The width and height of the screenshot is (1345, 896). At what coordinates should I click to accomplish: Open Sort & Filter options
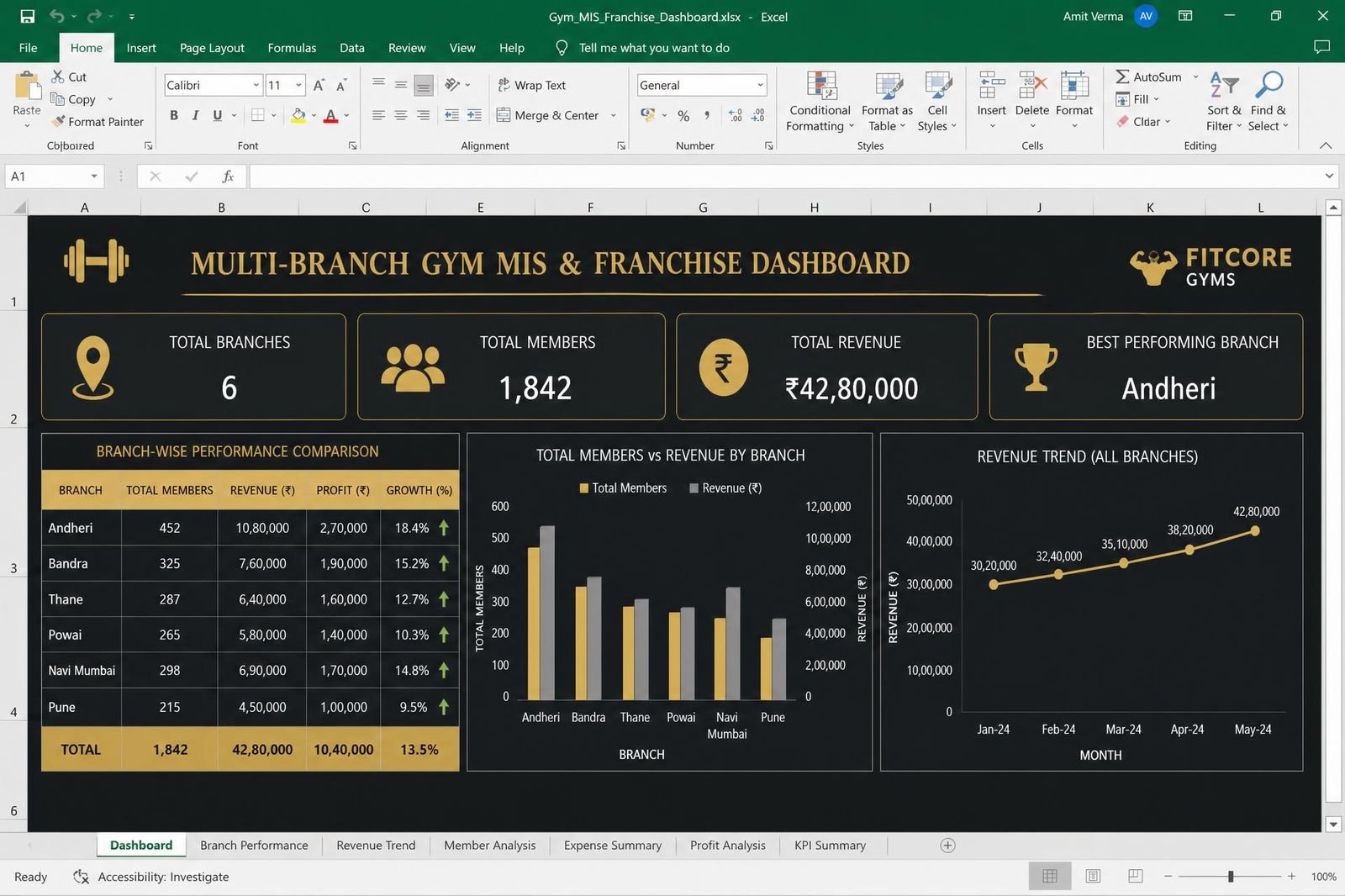click(1223, 101)
